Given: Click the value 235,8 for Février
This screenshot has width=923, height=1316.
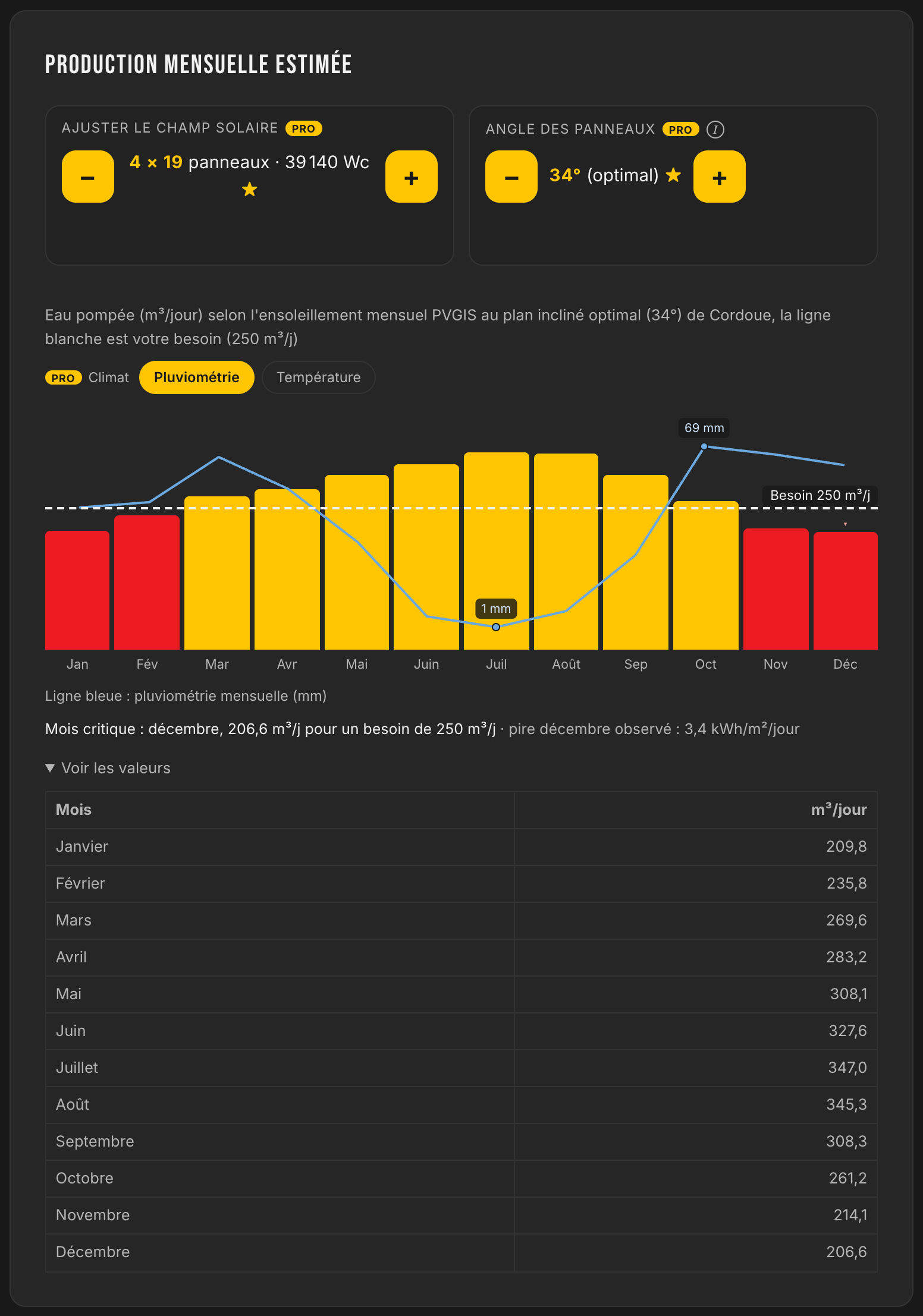Looking at the screenshot, I should [x=847, y=883].
